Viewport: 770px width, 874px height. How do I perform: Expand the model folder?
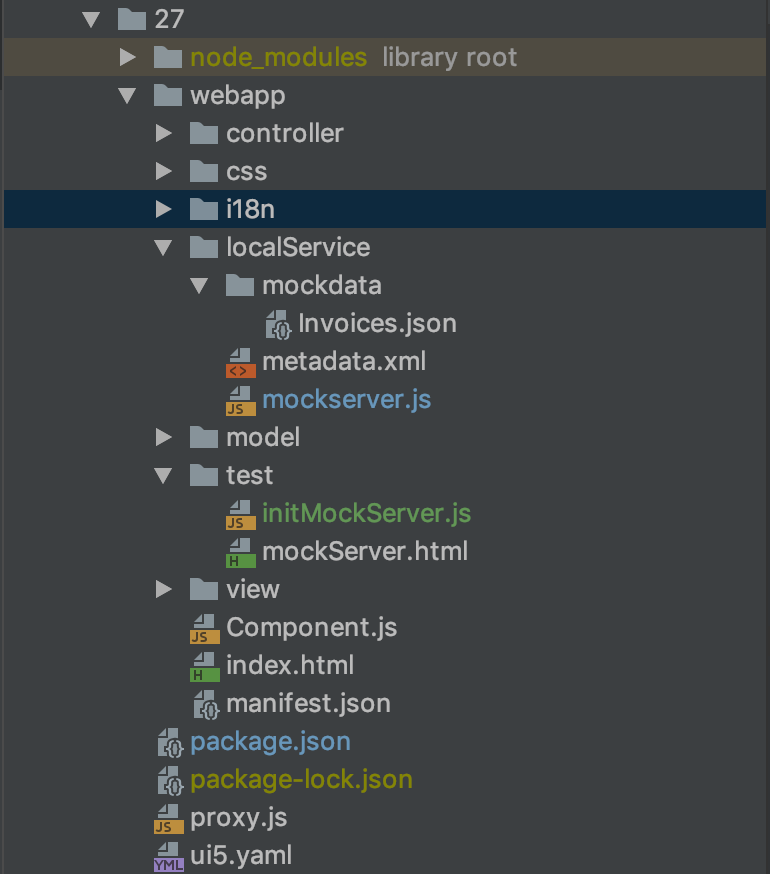163,437
